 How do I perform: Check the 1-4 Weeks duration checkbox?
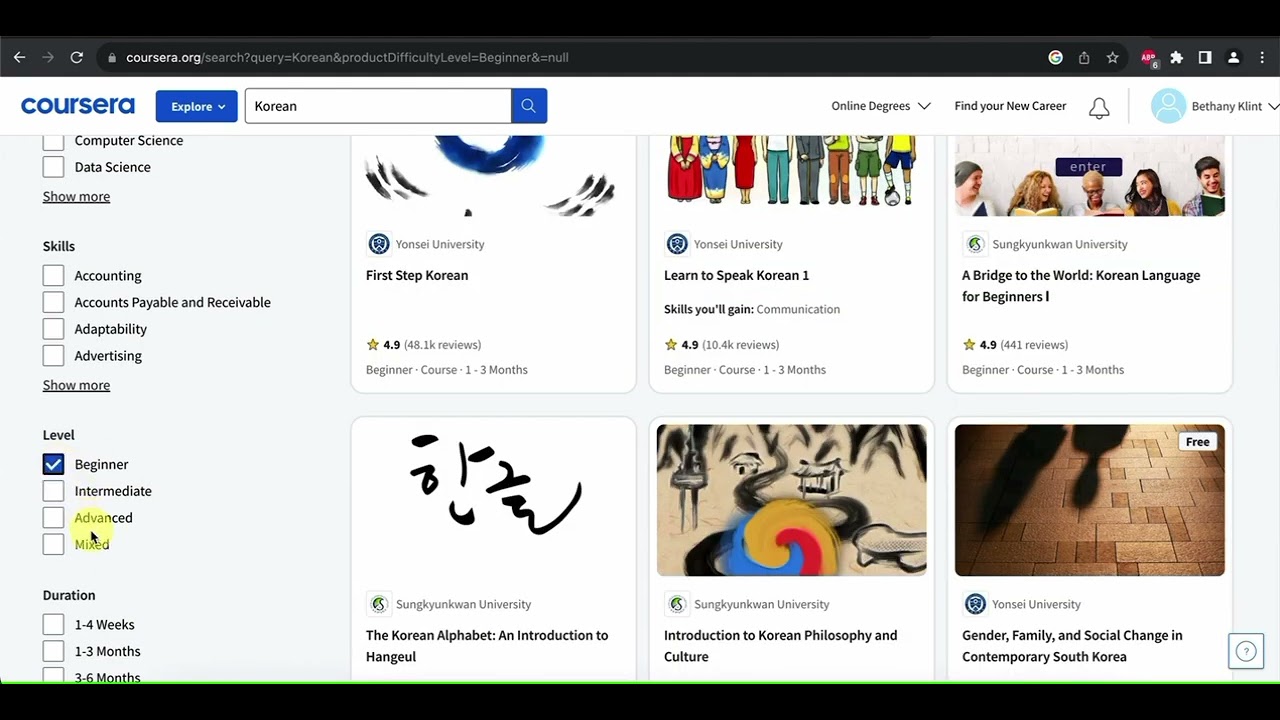click(x=53, y=624)
